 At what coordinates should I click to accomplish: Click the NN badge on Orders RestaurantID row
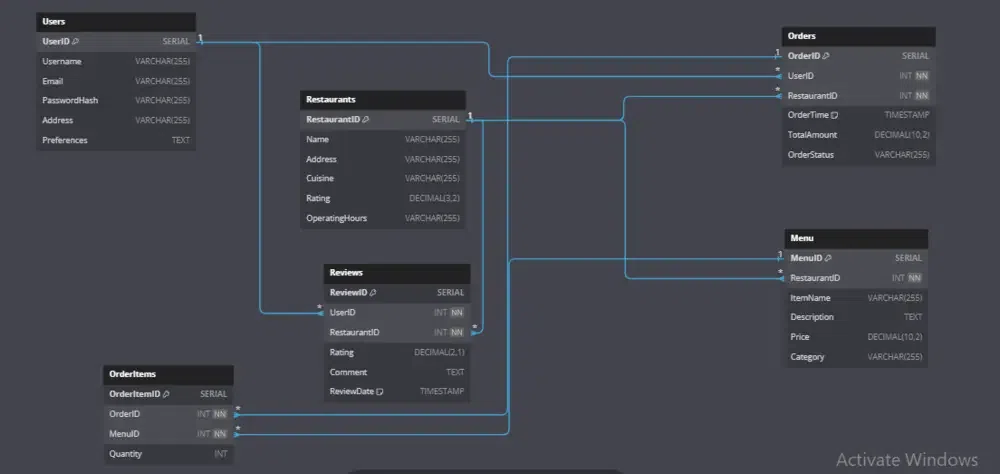point(922,96)
